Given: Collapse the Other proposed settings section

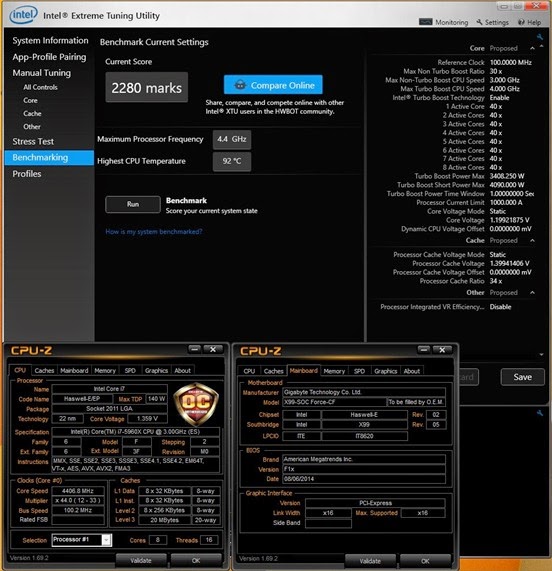Looking at the screenshot, I should [x=532, y=292].
